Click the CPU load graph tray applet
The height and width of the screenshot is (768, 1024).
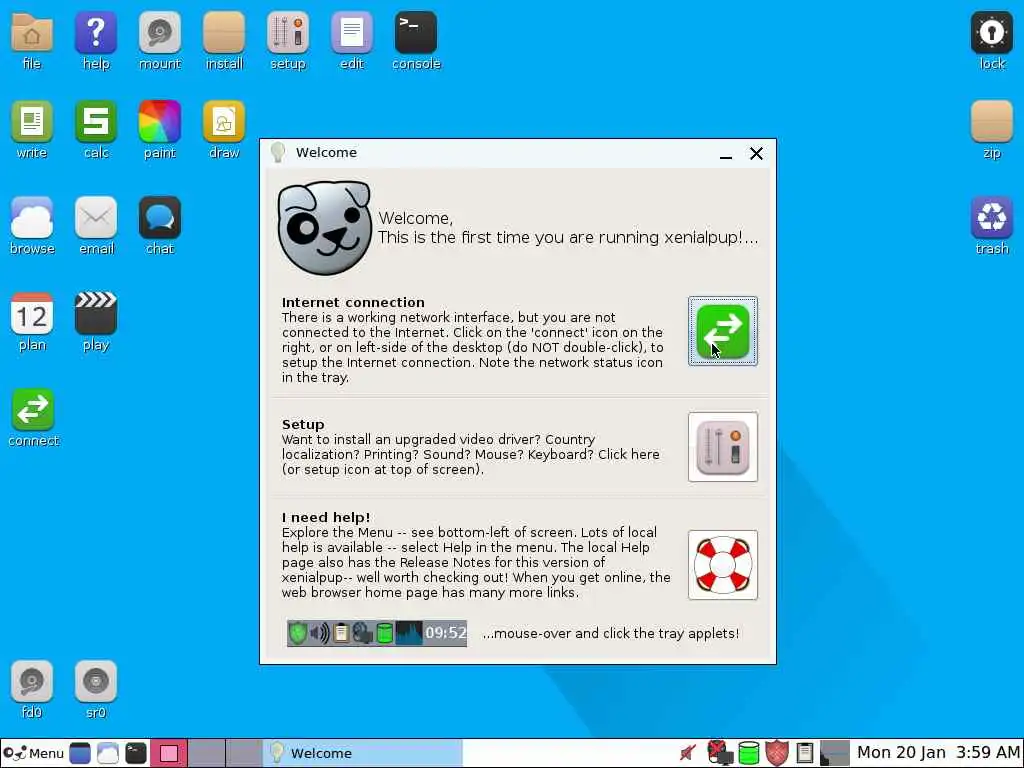click(x=835, y=753)
